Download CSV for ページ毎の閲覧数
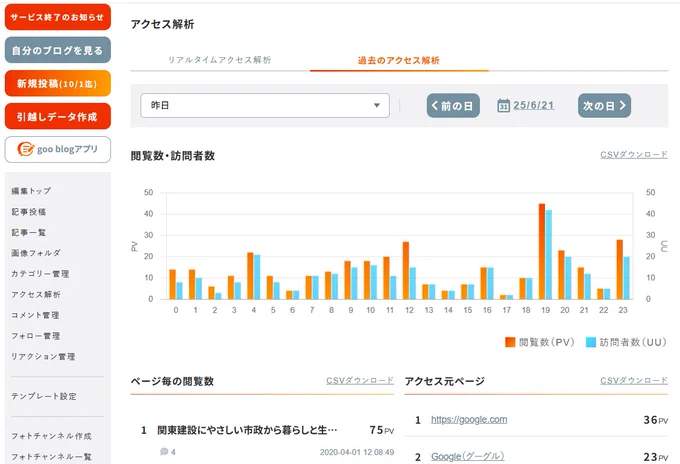 click(x=360, y=381)
